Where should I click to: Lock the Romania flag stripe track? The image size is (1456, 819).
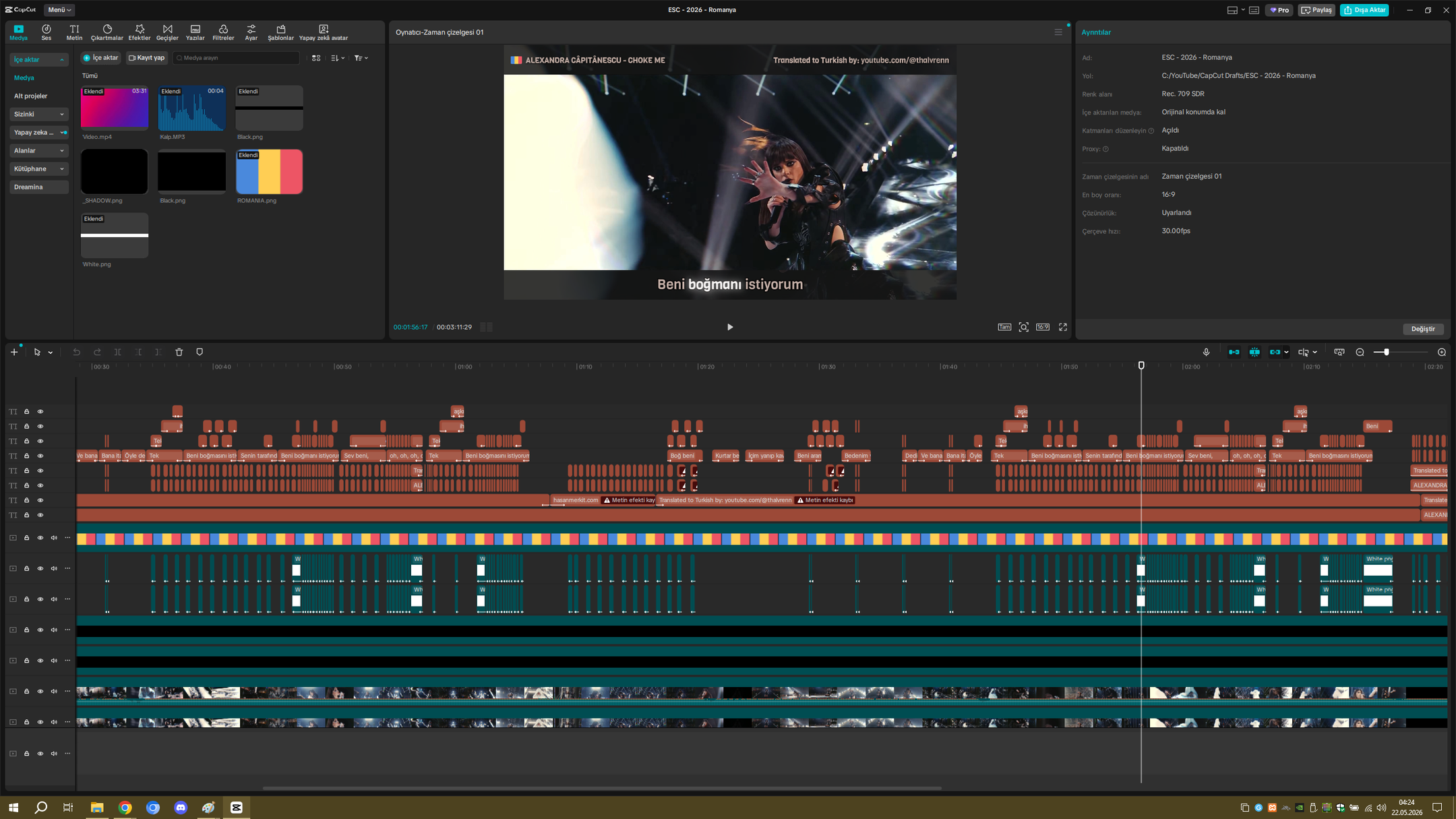point(27,538)
